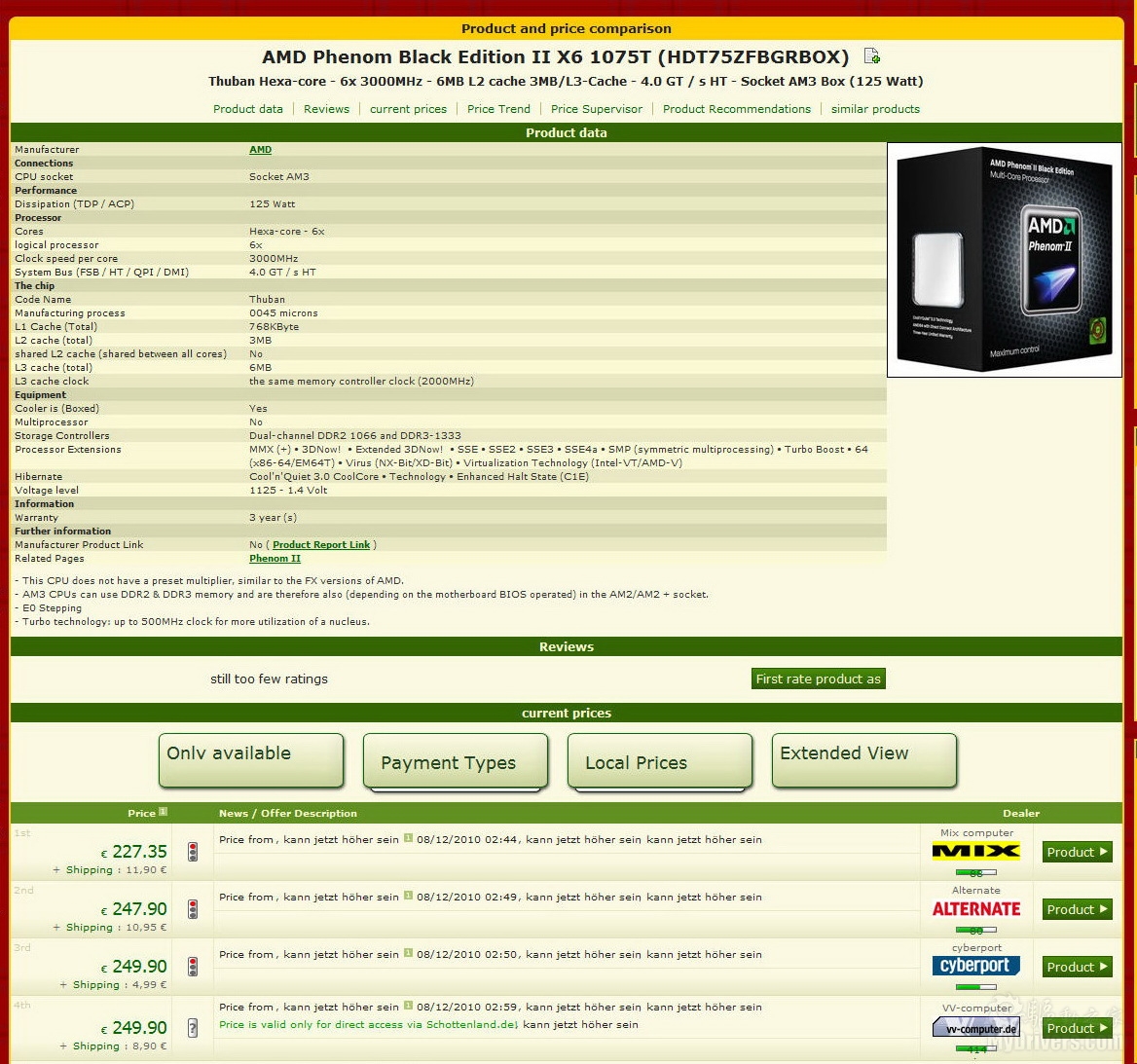Click Alternate dealer rating bar
This screenshot has height=1064, width=1137.
[976, 930]
